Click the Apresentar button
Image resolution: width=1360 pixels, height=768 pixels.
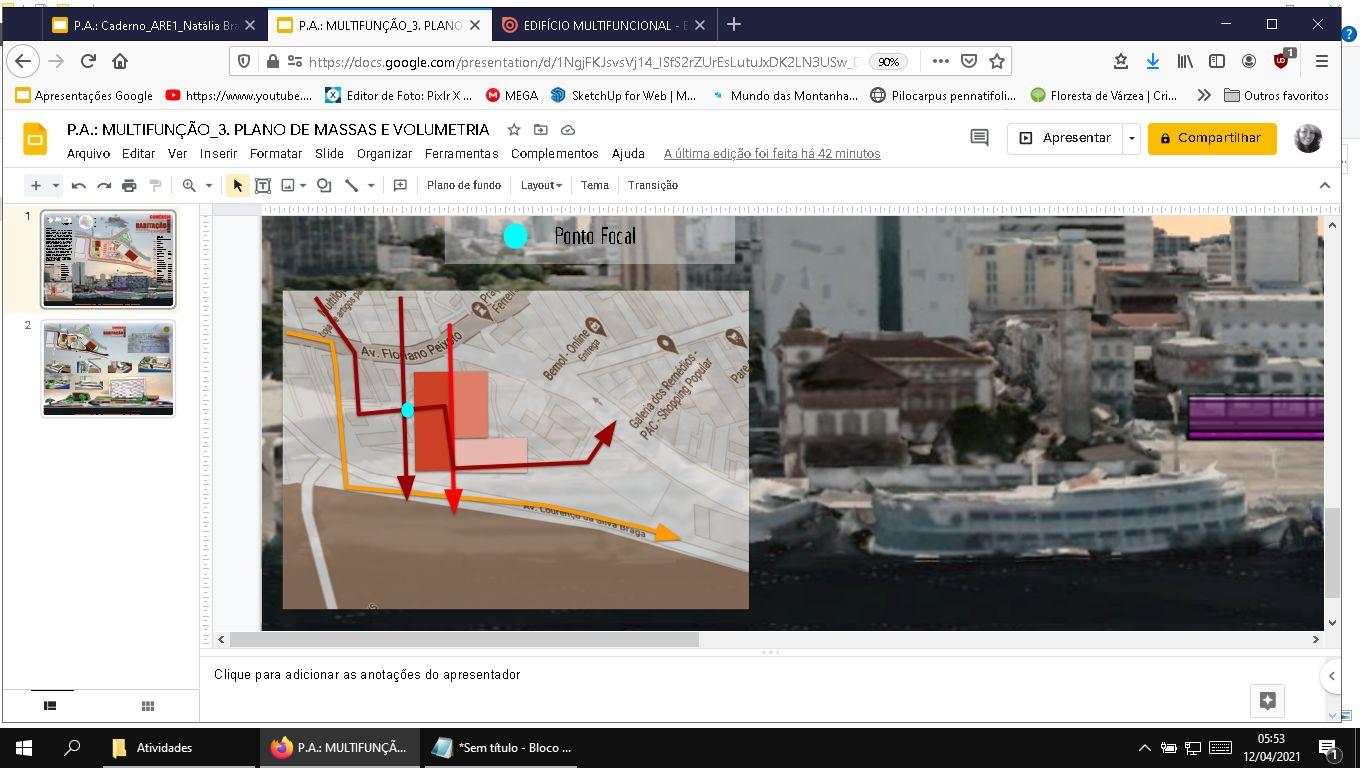(x=1065, y=138)
